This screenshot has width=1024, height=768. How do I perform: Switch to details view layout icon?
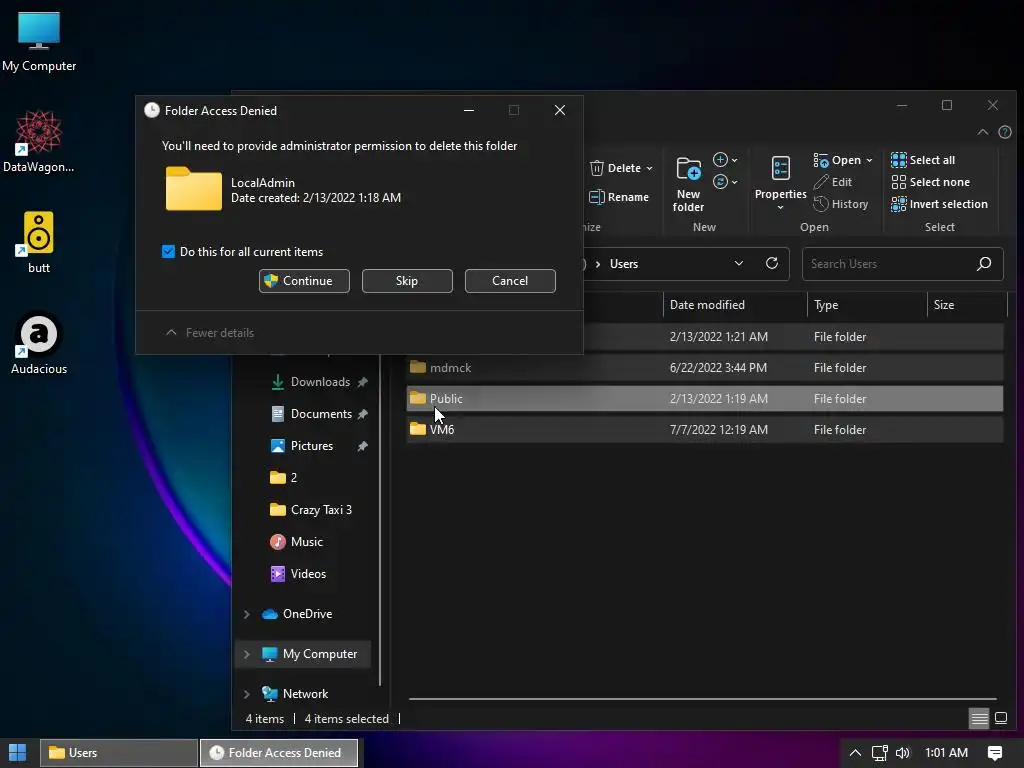click(x=980, y=719)
